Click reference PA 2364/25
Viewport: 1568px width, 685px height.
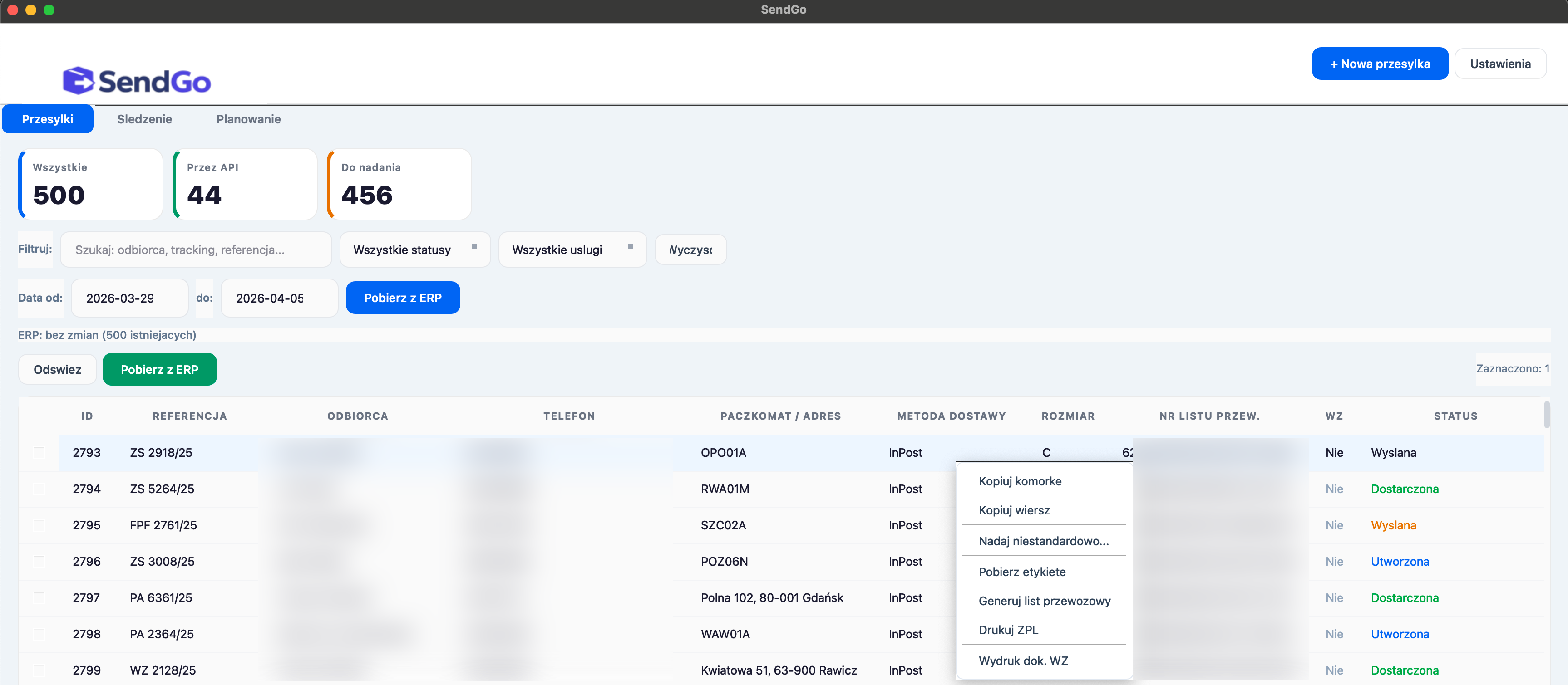click(161, 635)
